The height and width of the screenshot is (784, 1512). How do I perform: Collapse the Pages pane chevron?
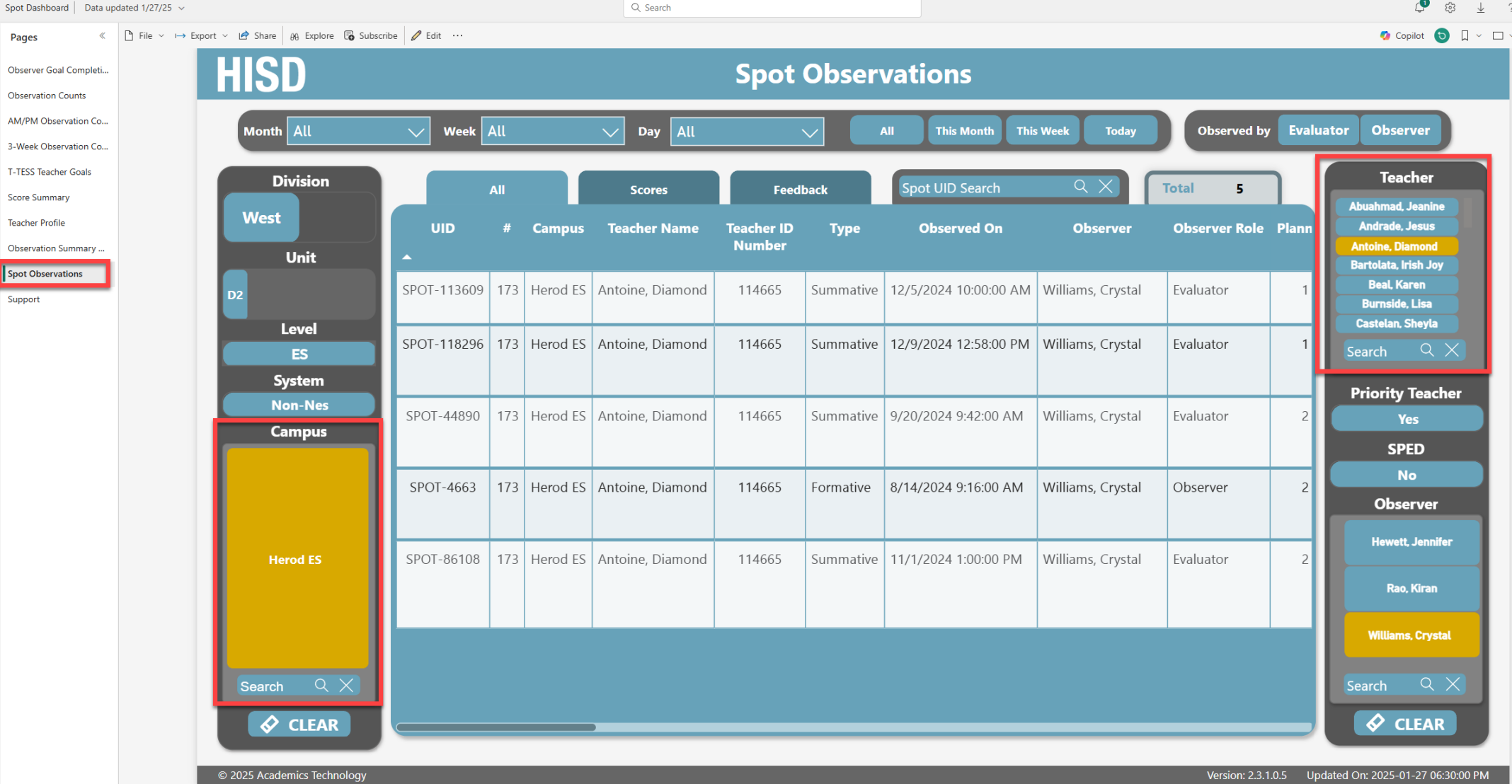(103, 36)
